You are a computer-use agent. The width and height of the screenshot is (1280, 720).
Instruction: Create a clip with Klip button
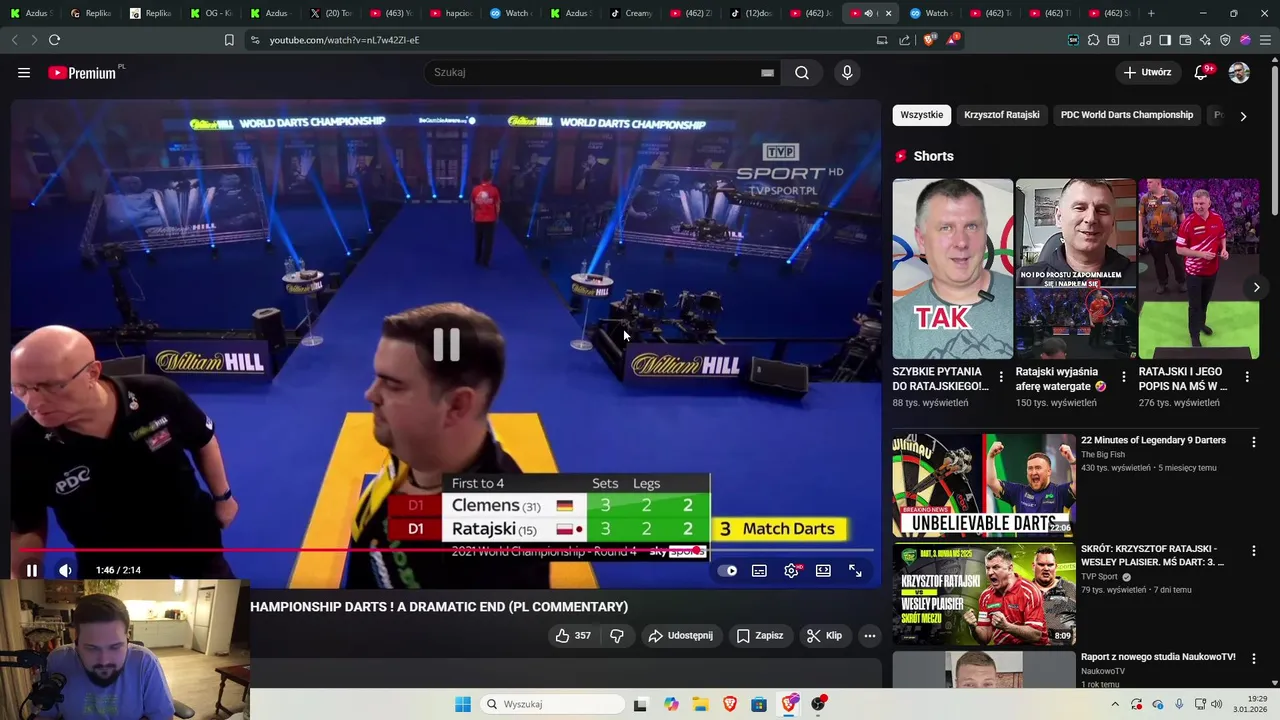825,636
